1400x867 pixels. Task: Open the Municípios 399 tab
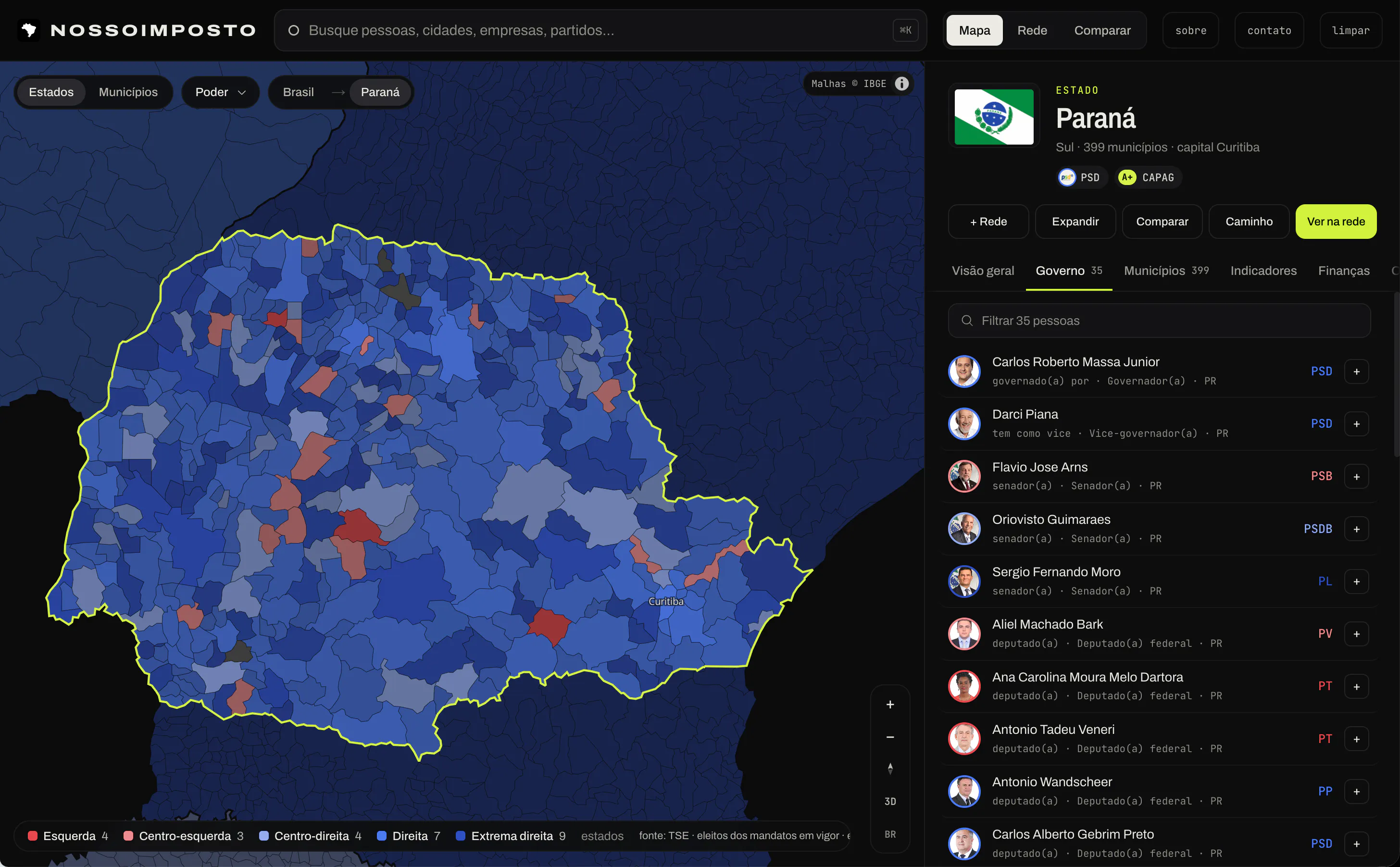(x=1166, y=271)
